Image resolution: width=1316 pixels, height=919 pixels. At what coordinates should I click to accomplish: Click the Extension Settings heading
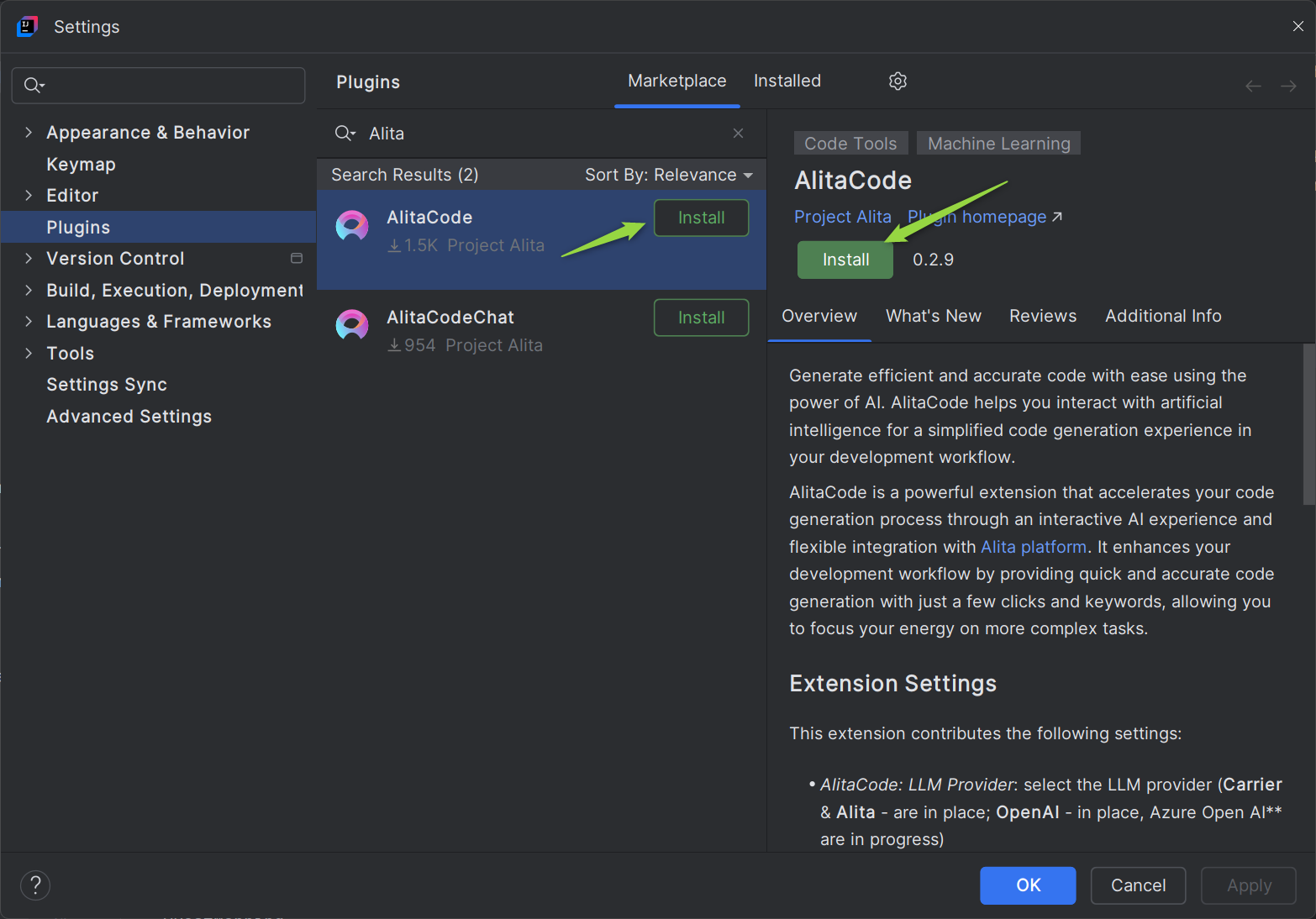(892, 684)
